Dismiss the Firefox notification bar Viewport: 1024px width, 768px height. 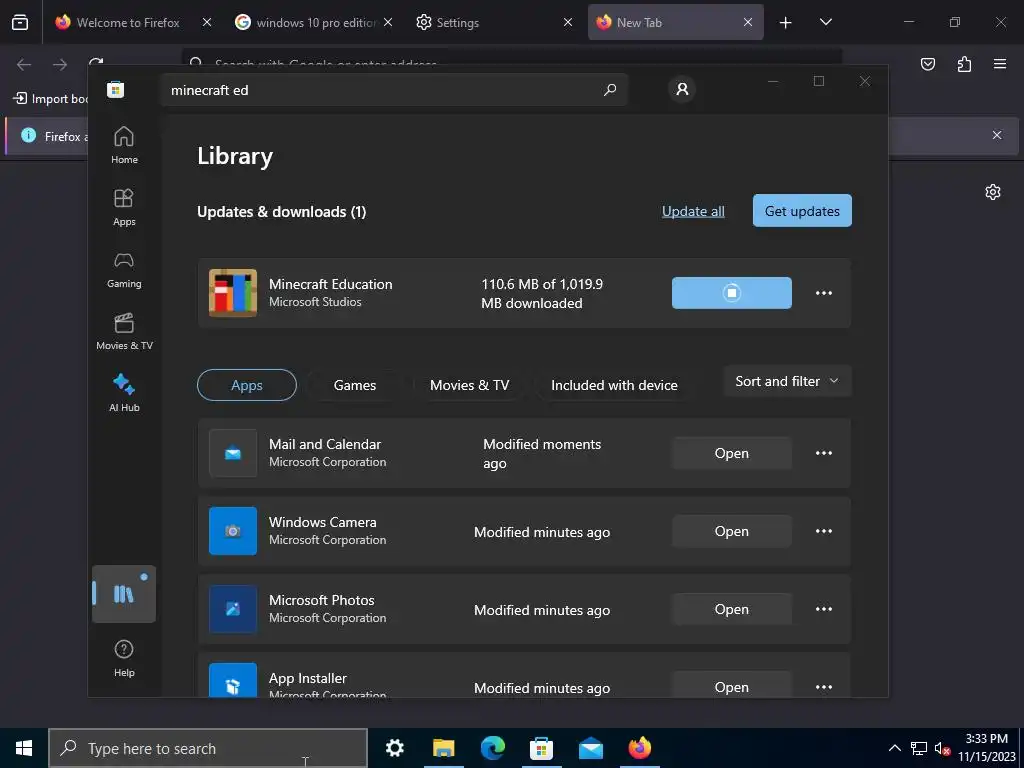[997, 135]
